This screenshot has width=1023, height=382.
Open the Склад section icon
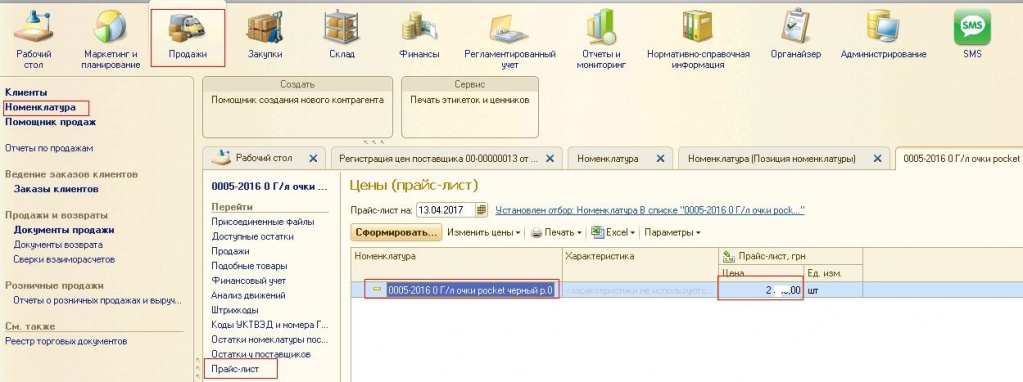[341, 27]
